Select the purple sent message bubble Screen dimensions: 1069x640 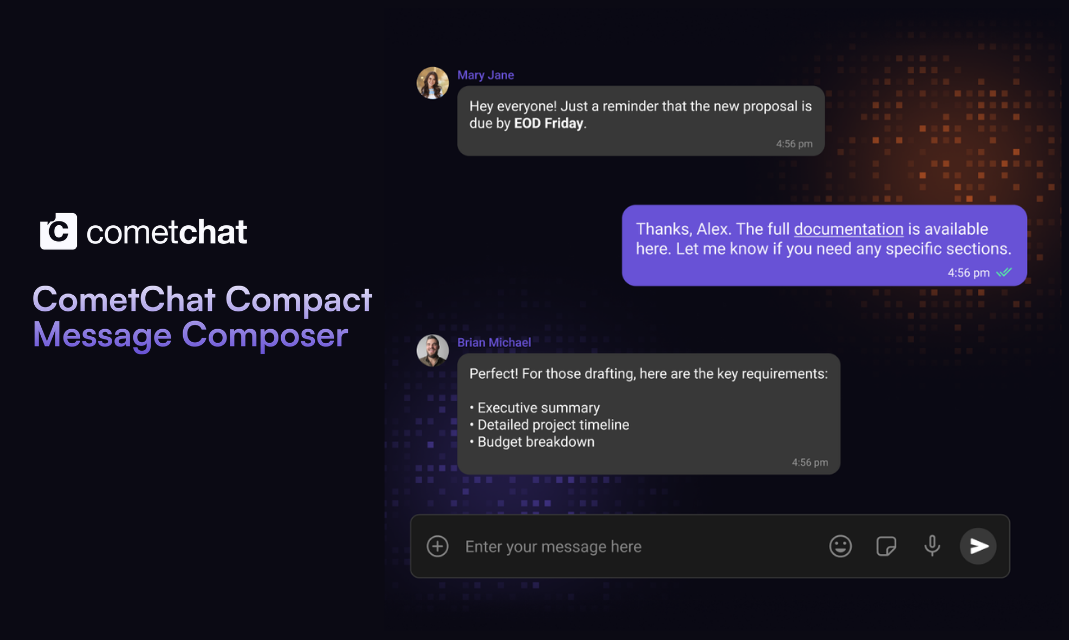(x=824, y=245)
